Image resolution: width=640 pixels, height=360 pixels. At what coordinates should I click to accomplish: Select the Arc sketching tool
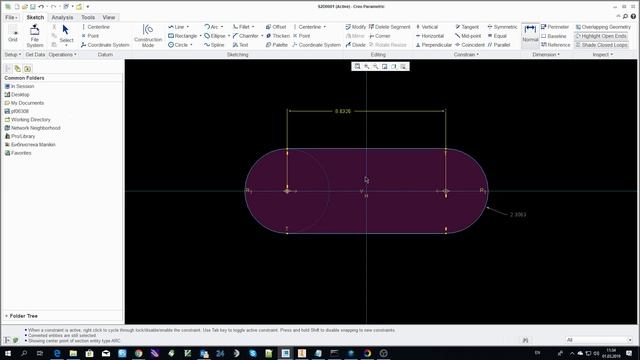tap(211, 27)
